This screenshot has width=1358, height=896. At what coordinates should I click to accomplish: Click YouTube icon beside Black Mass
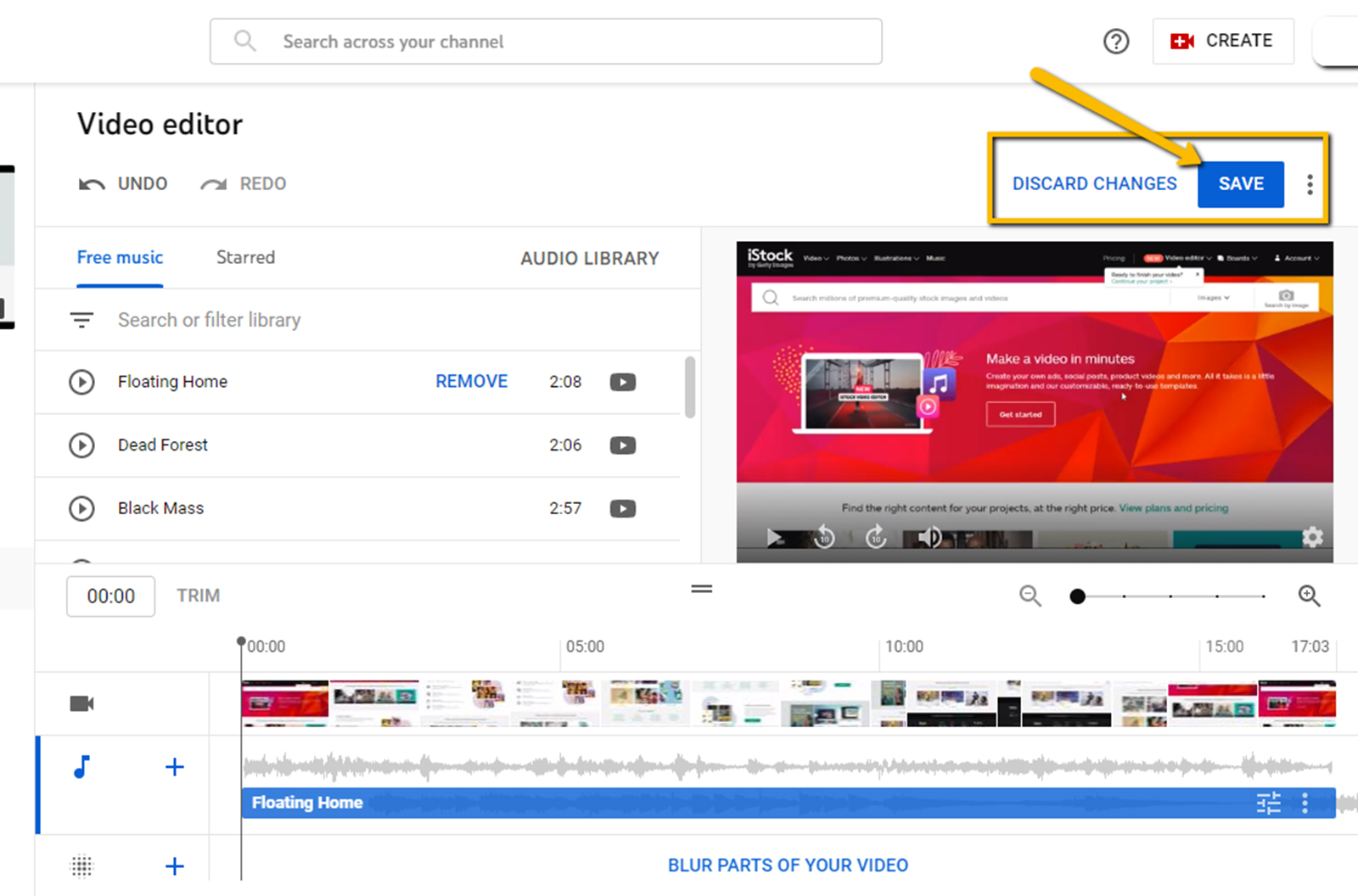[623, 508]
